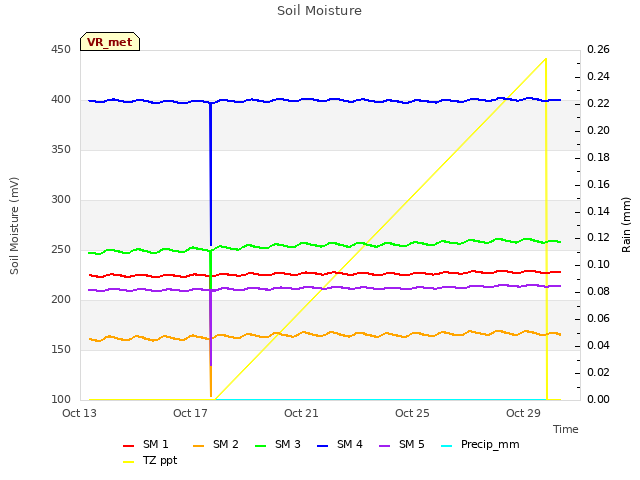Click the orange SM 2 legend swatch
640x480 pixels.
(x=198, y=446)
